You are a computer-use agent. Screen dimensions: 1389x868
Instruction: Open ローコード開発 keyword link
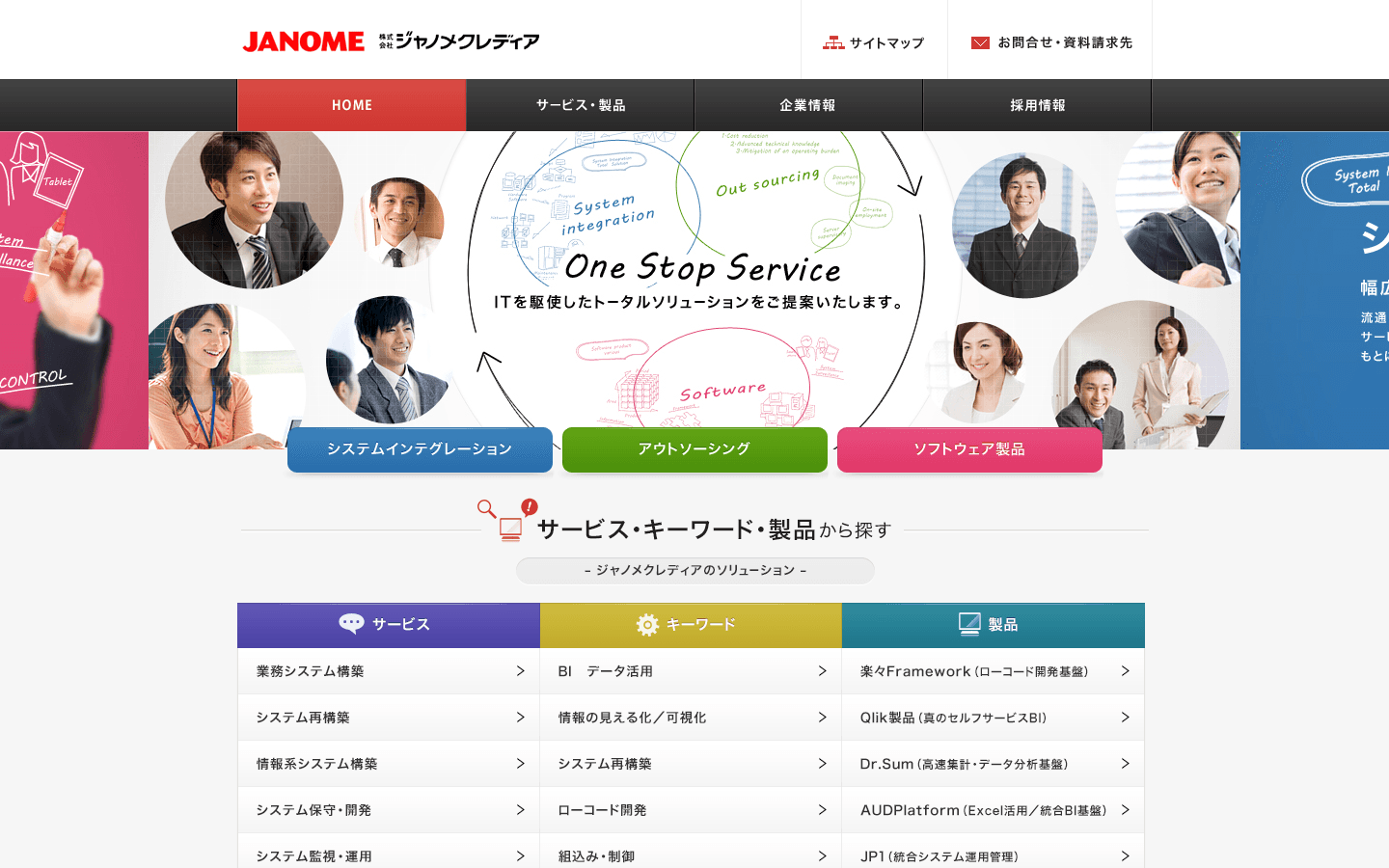pyautogui.click(x=691, y=810)
